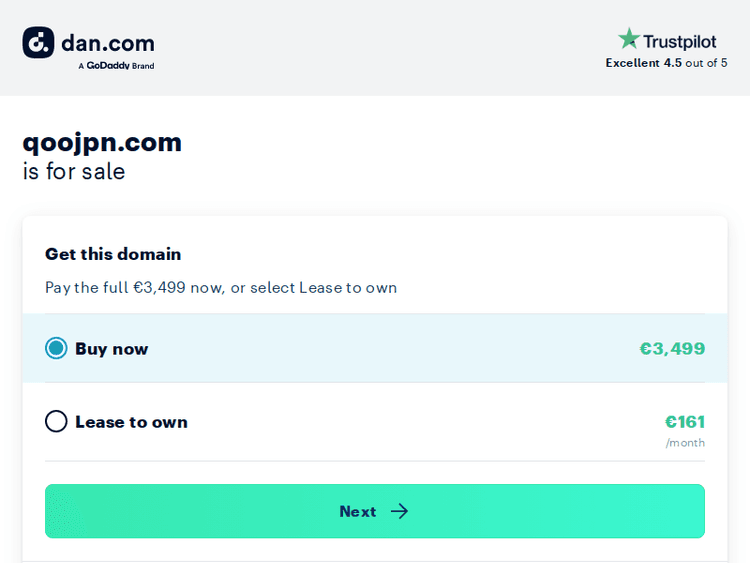
Task: Open the dan.com wordmark link
Action: tap(108, 43)
